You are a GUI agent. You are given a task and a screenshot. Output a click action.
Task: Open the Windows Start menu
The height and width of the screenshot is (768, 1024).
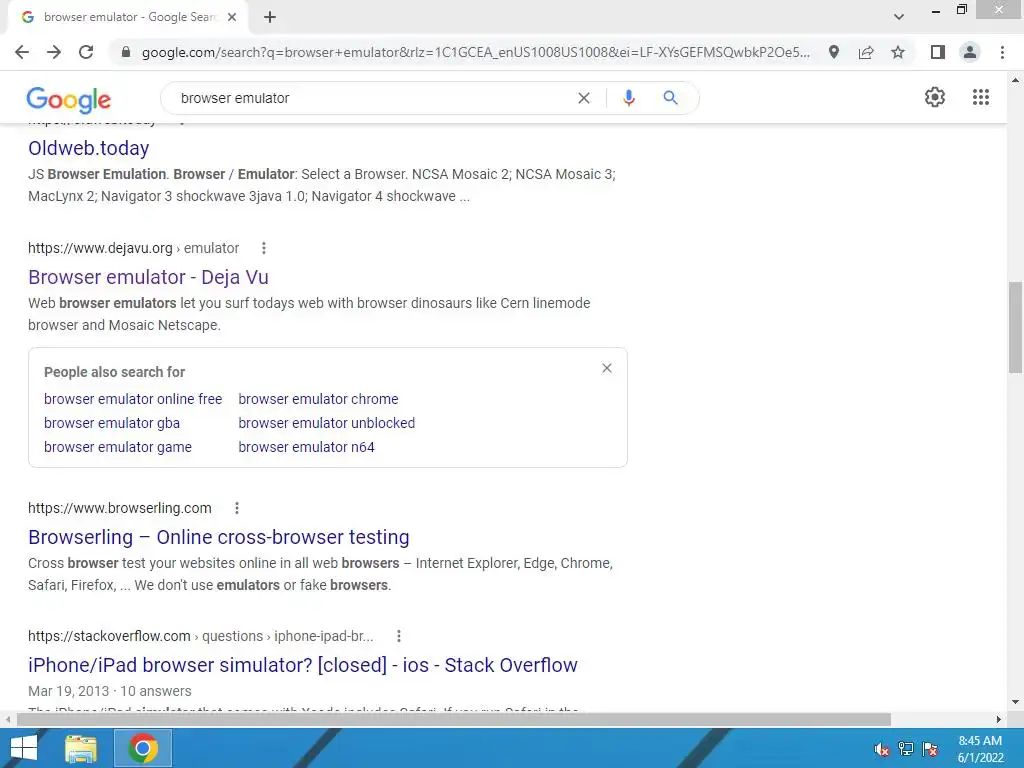click(24, 748)
